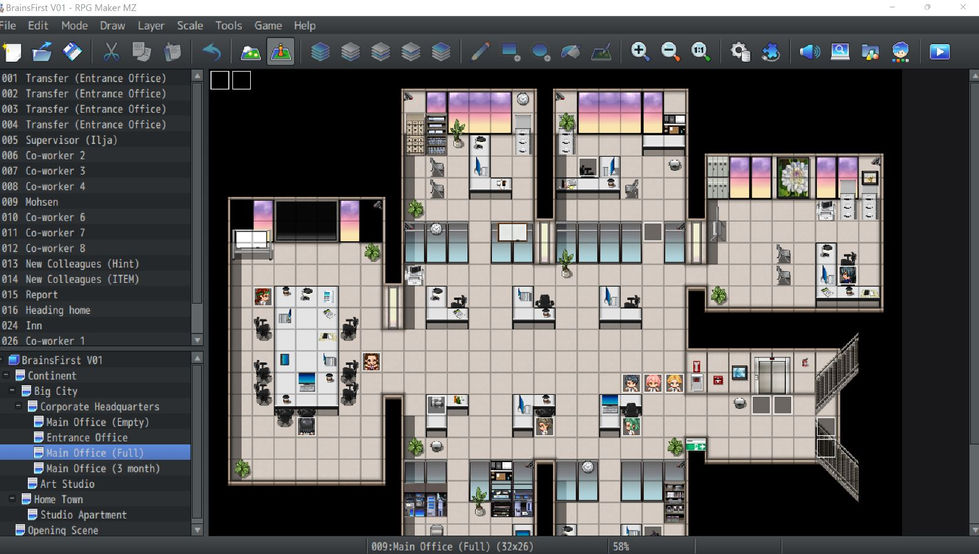Viewport: 979px width, 554px height.
Task: Click event list scrollbar down arrow
Action: (197, 340)
